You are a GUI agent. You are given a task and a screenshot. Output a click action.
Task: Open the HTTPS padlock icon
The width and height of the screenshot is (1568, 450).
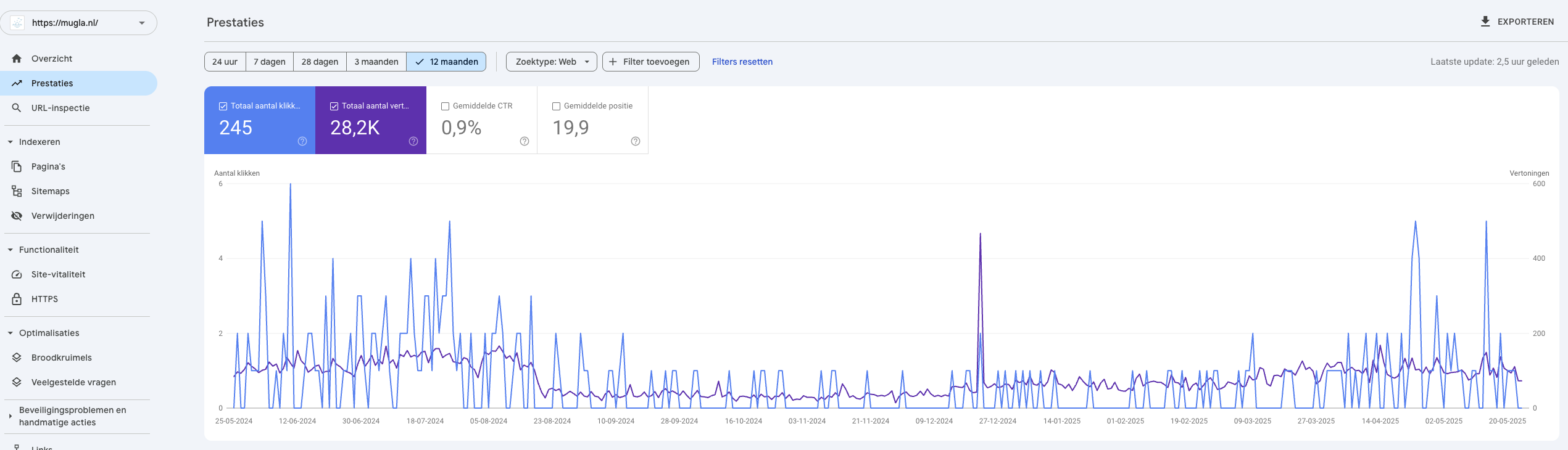click(x=17, y=299)
